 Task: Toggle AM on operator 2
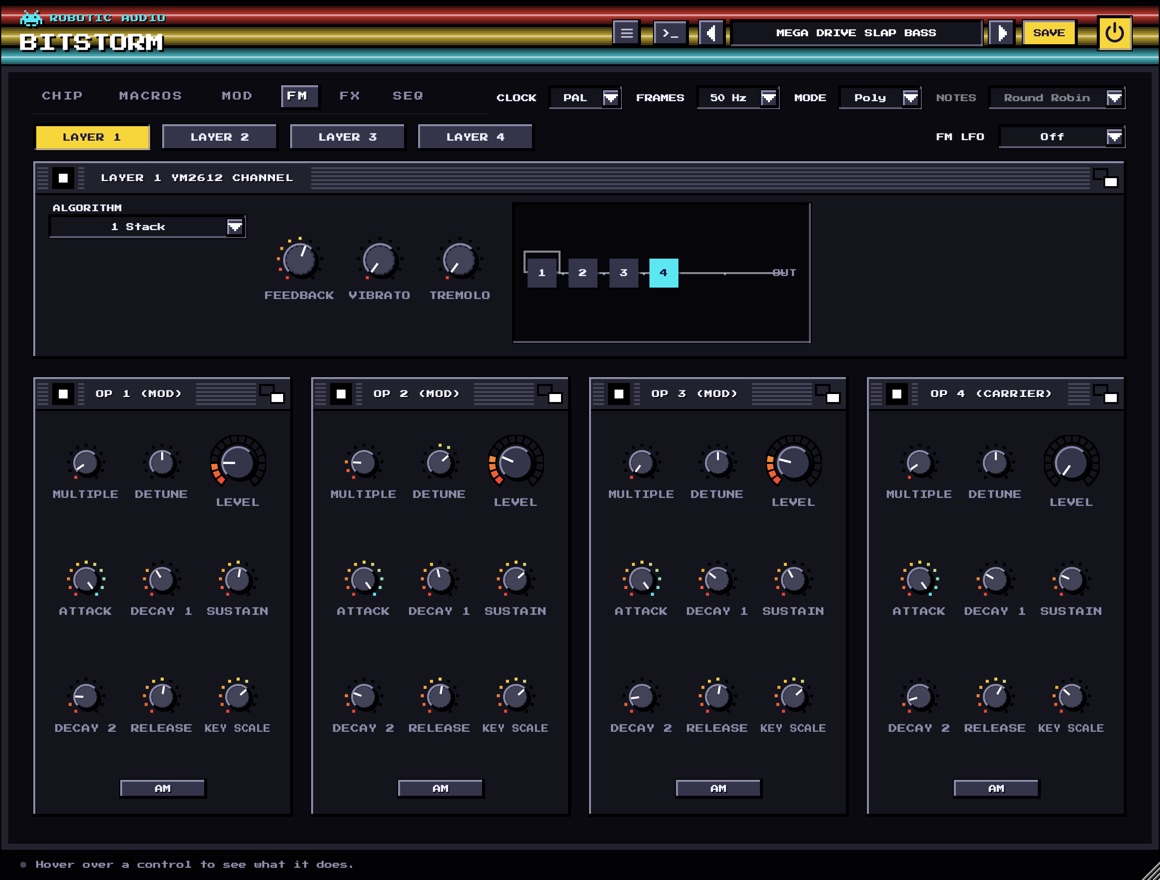[x=441, y=788]
